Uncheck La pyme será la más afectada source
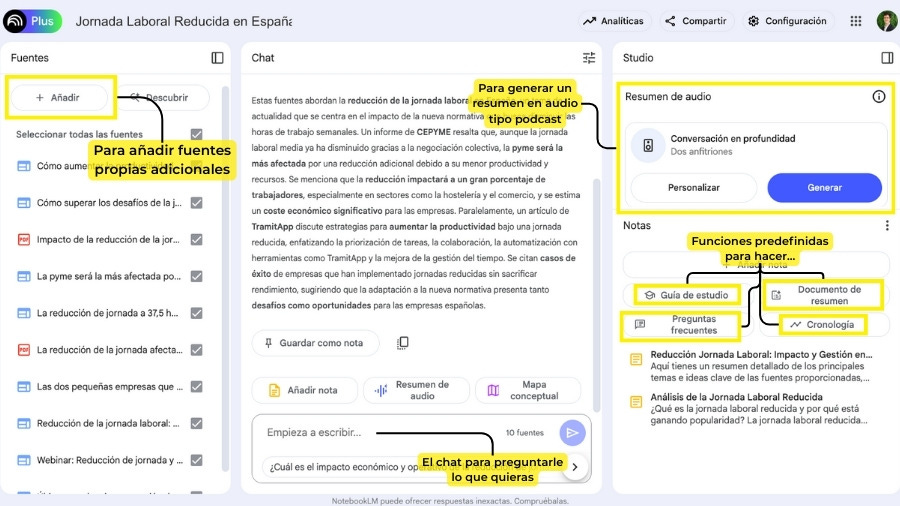 pos(197,277)
